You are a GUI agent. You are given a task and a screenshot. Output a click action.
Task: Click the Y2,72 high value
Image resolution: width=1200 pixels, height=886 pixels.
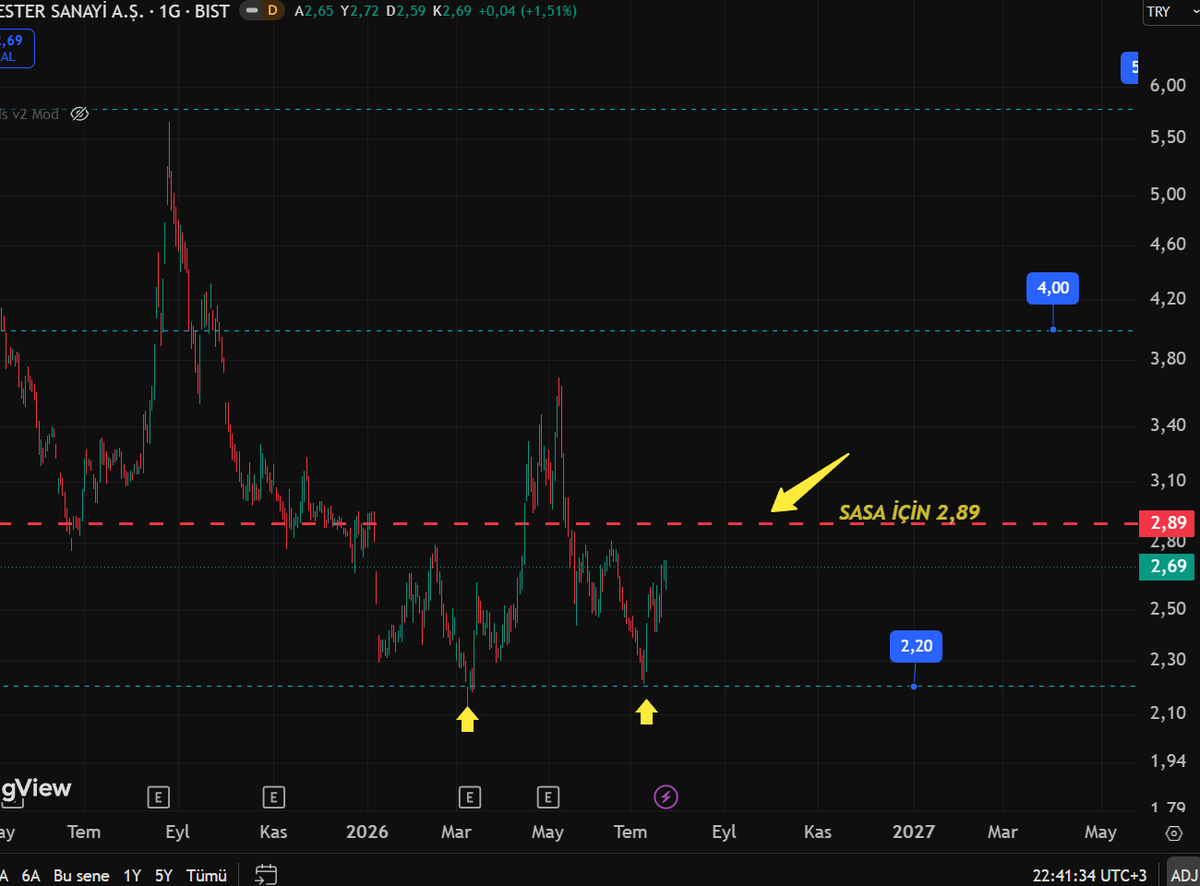360,12
